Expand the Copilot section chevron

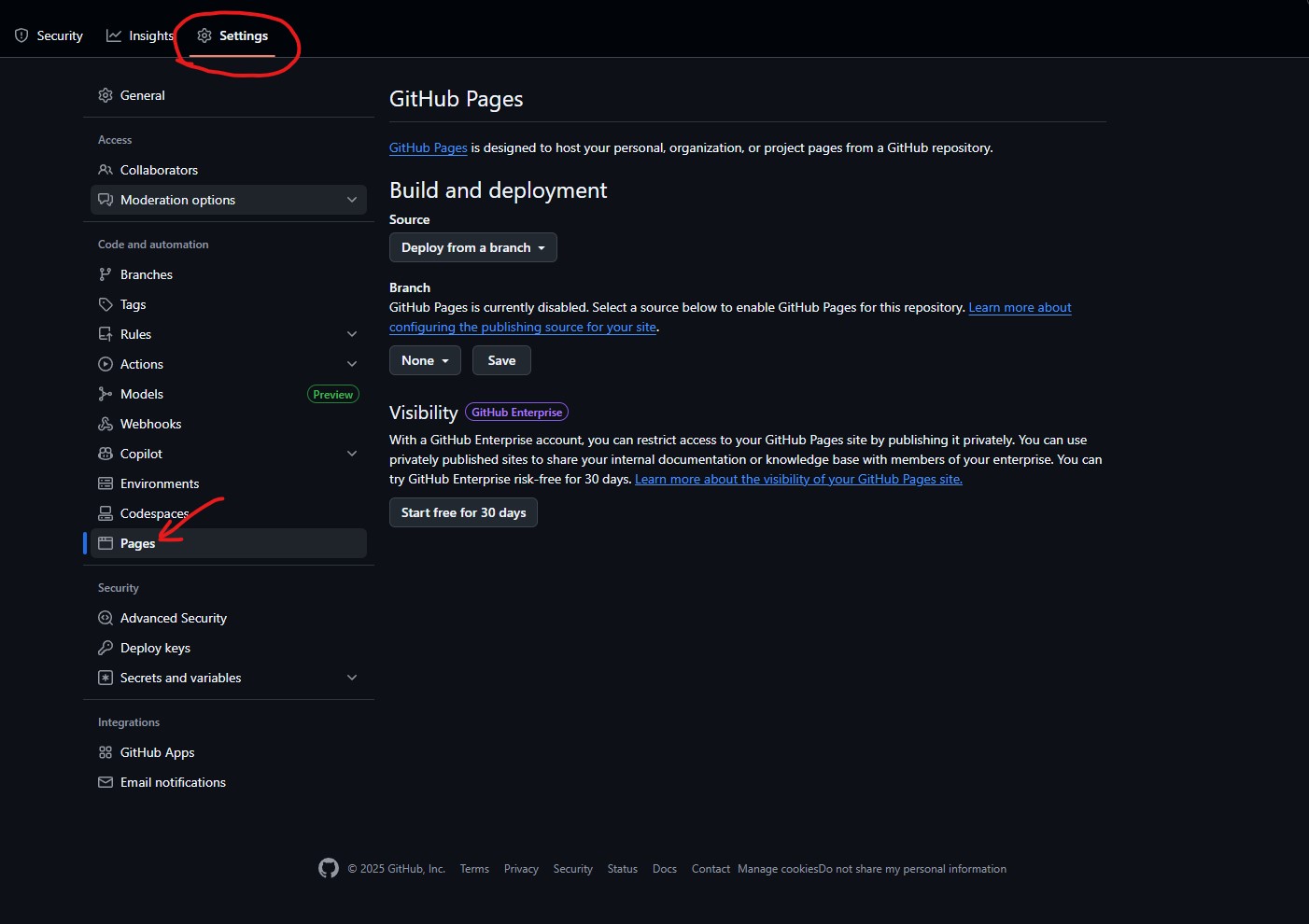click(352, 454)
